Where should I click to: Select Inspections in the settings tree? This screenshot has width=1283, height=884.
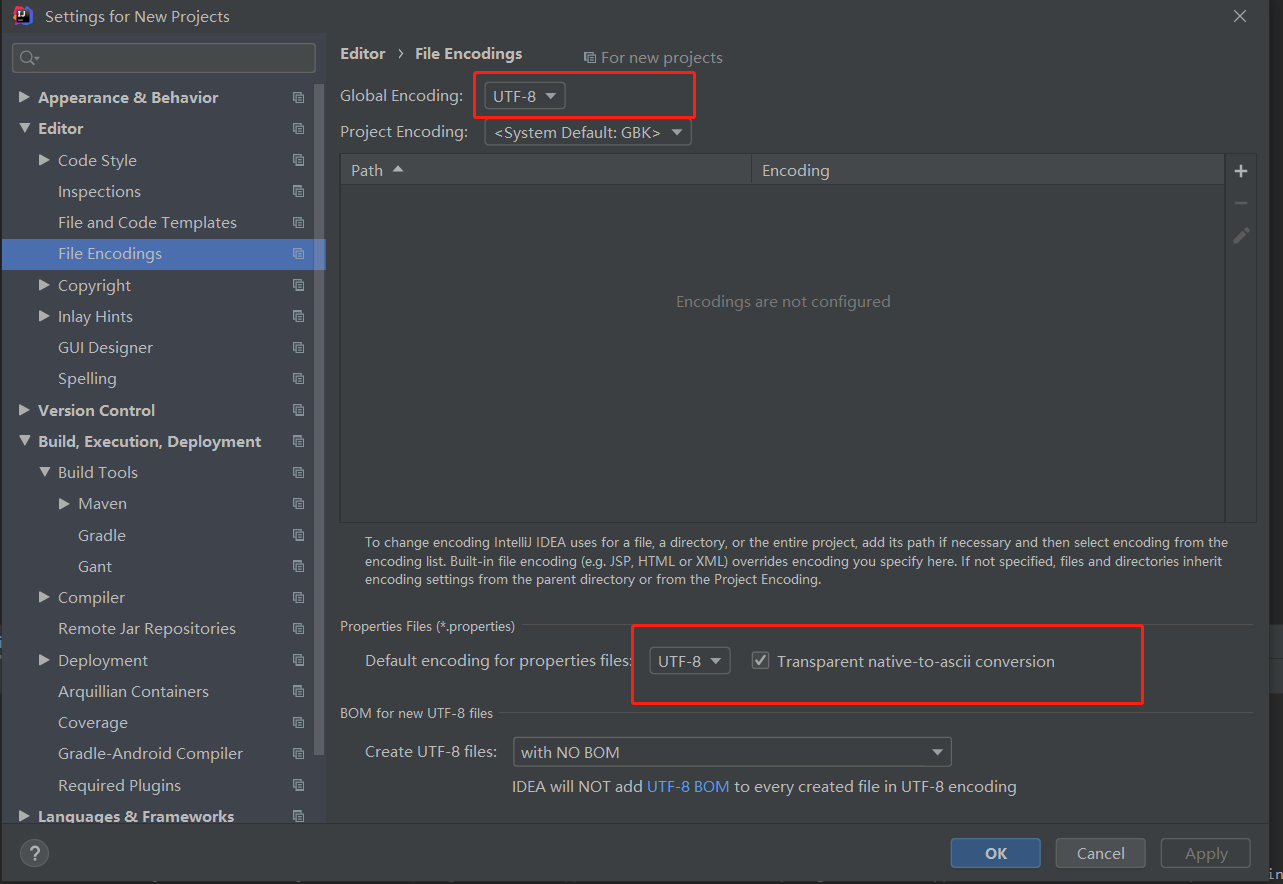point(99,191)
